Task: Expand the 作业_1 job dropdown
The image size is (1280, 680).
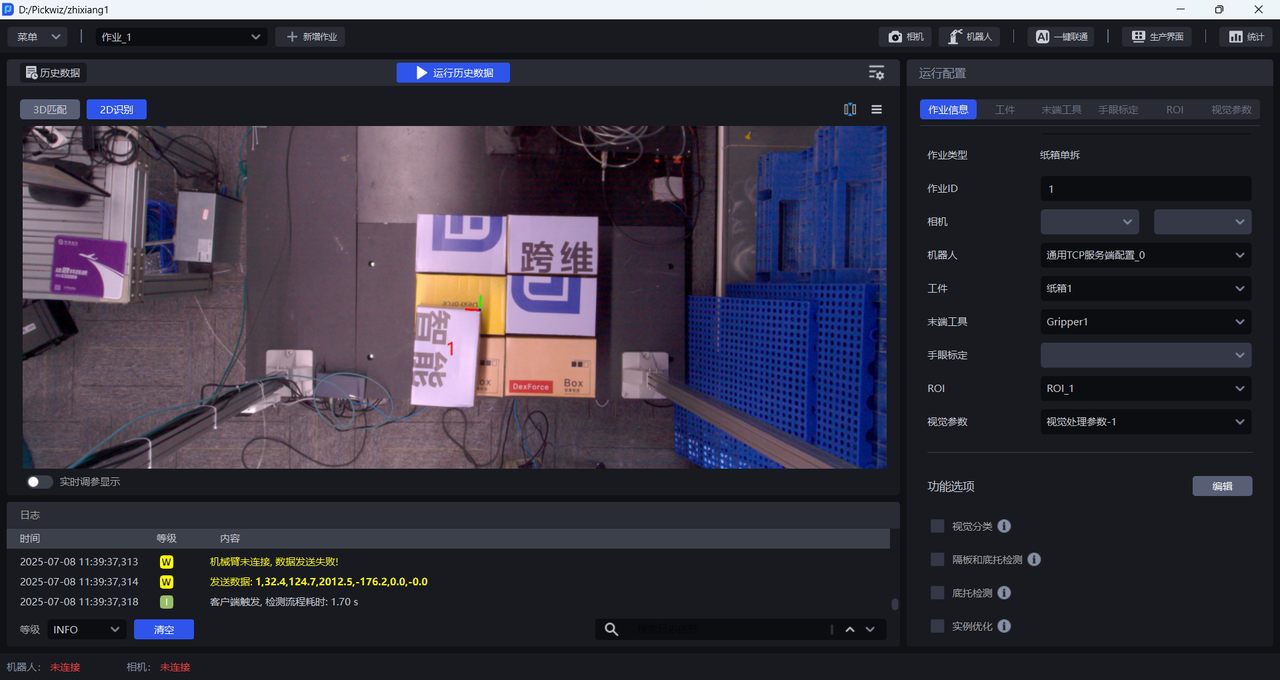Action: point(180,37)
